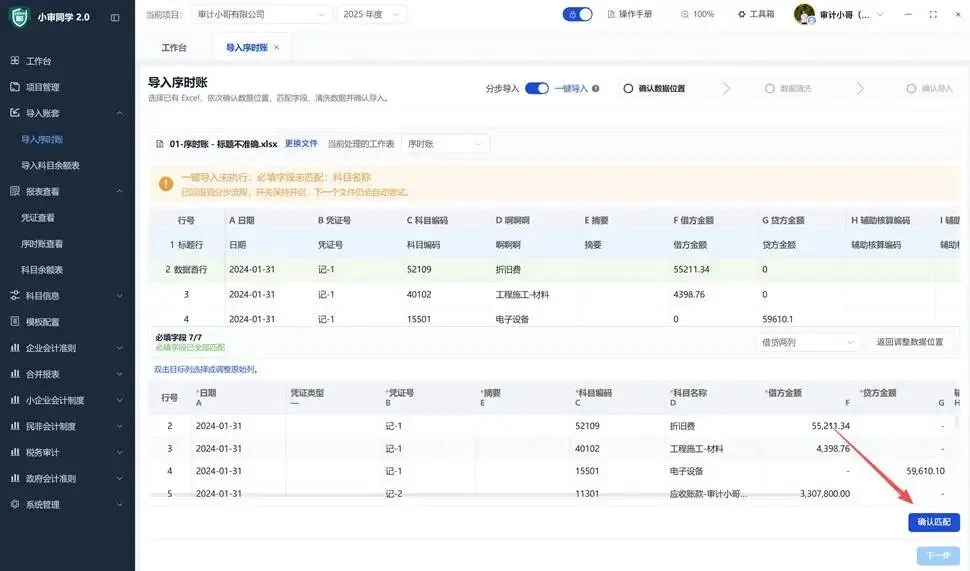The height and width of the screenshot is (571, 970).
Task: Collapse sidebar with panel icon
Action: [x=115, y=17]
